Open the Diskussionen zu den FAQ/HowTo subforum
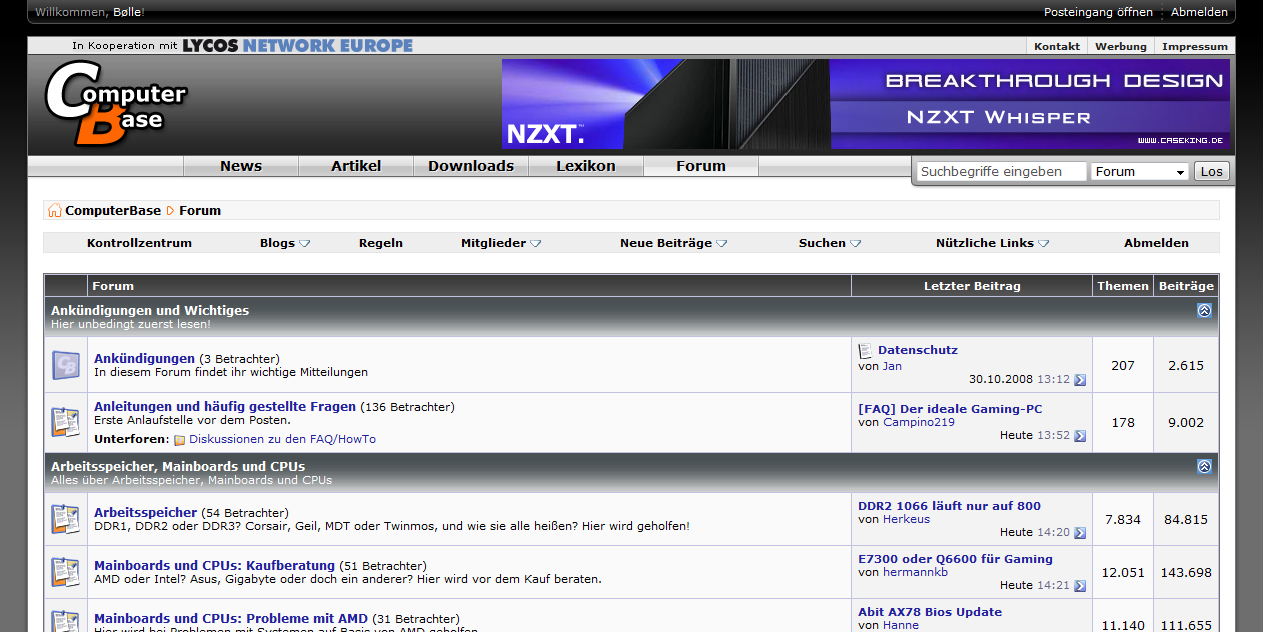The image size is (1263, 632). click(282, 439)
